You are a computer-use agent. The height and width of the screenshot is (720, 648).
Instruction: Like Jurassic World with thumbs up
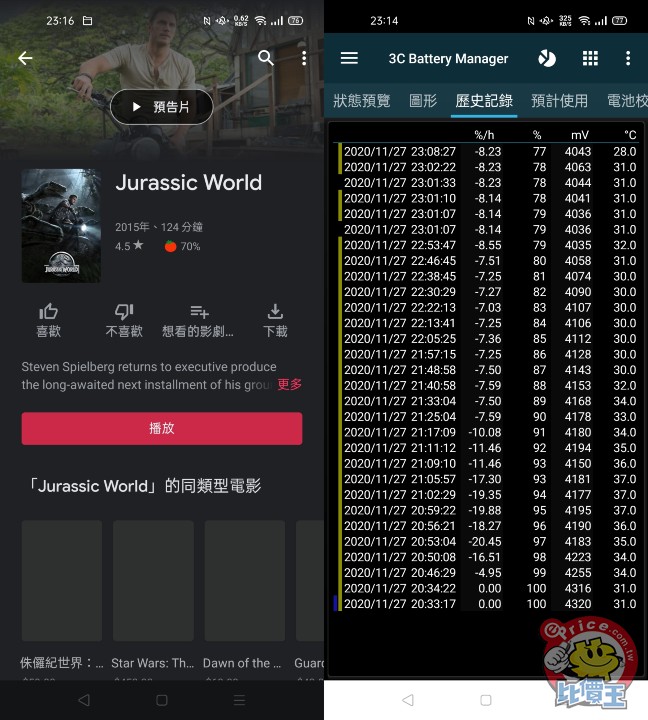click(x=48, y=320)
